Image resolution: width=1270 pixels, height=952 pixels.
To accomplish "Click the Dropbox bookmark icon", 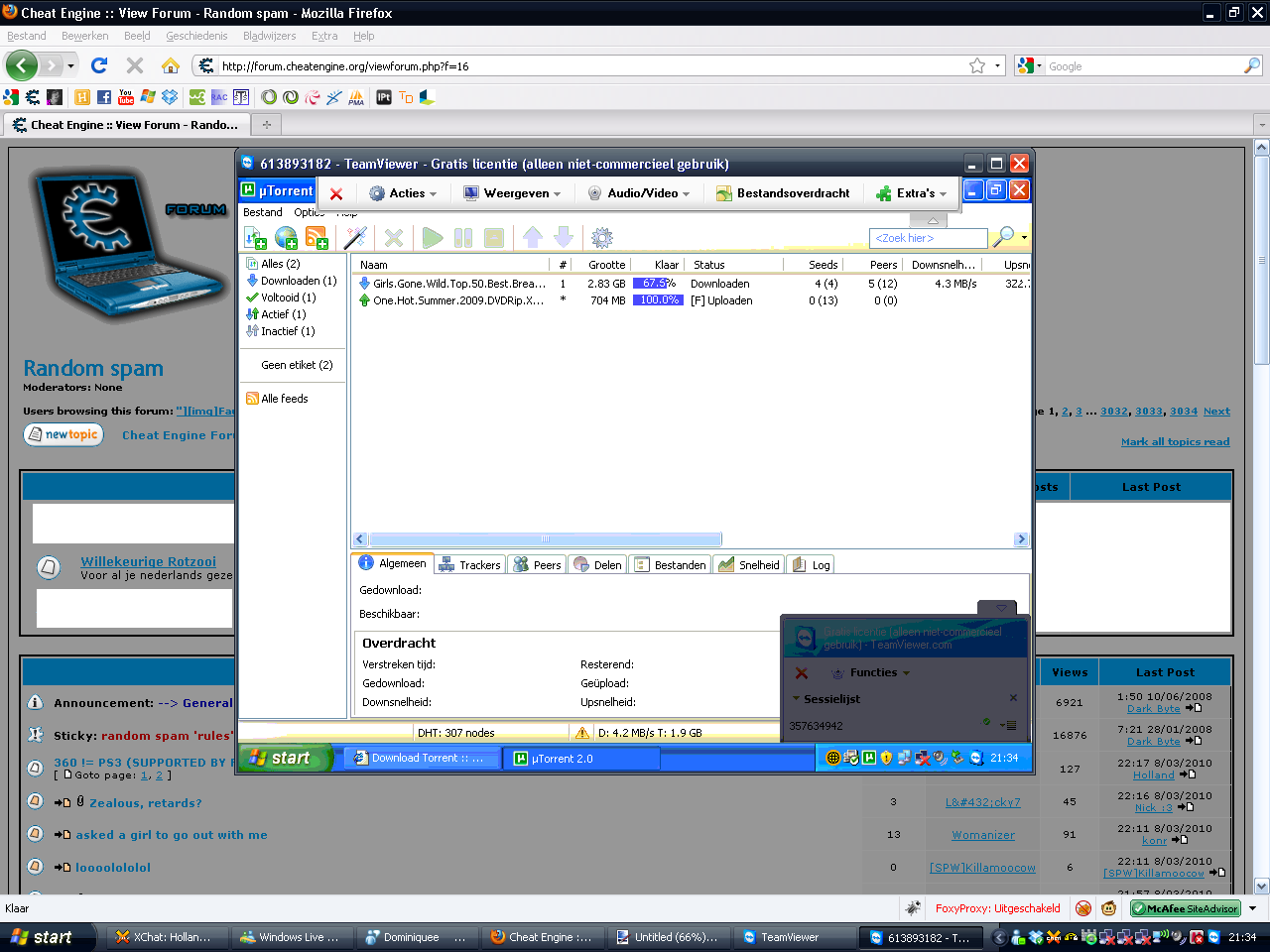I will coord(170,97).
